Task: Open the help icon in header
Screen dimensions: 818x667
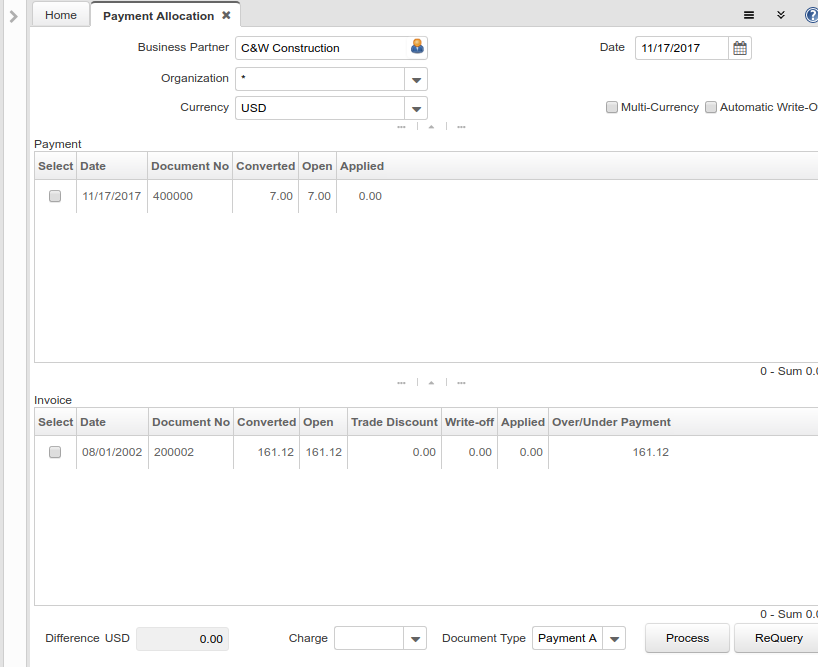Action: point(811,15)
